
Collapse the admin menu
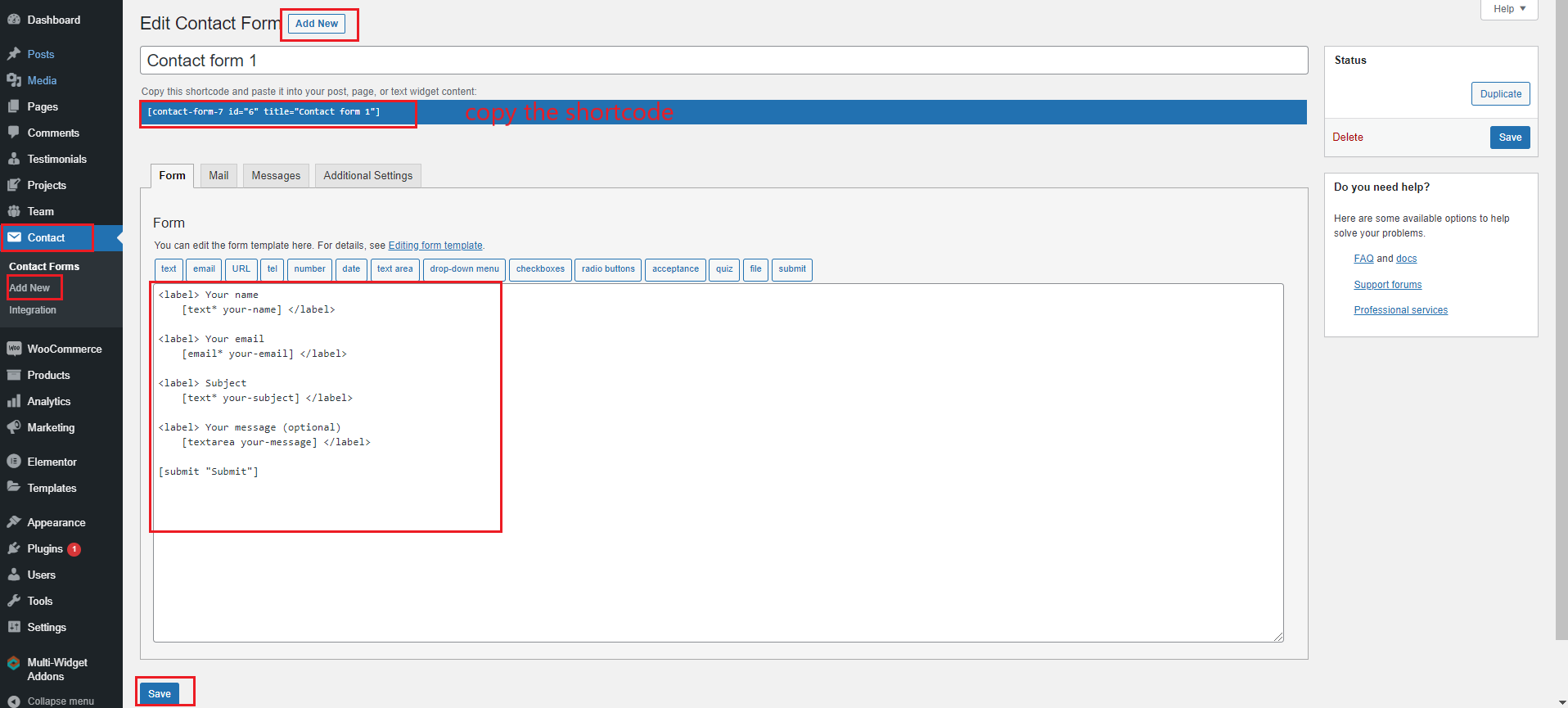tap(51, 701)
